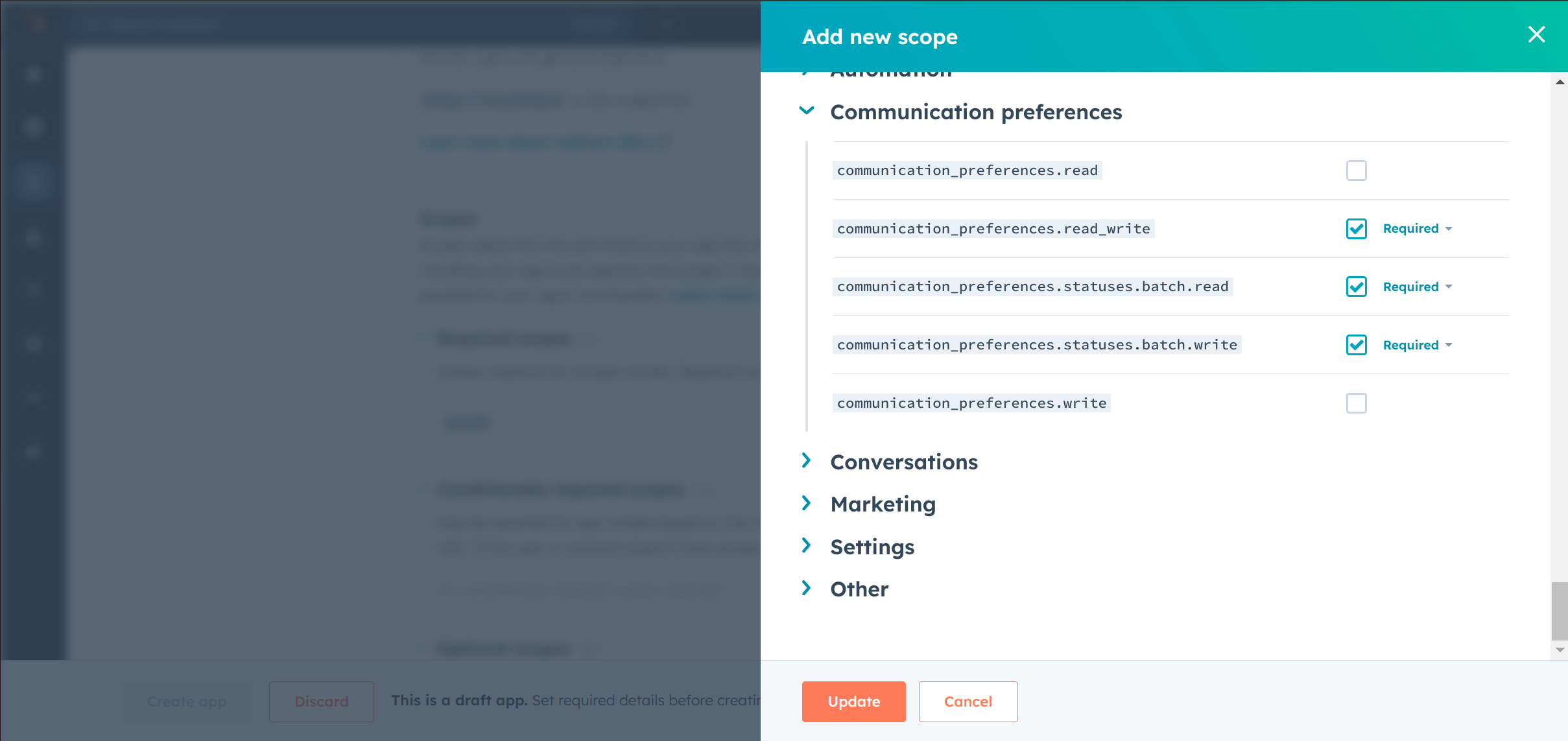
Task: Close the Add new scope panel
Action: (1536, 34)
